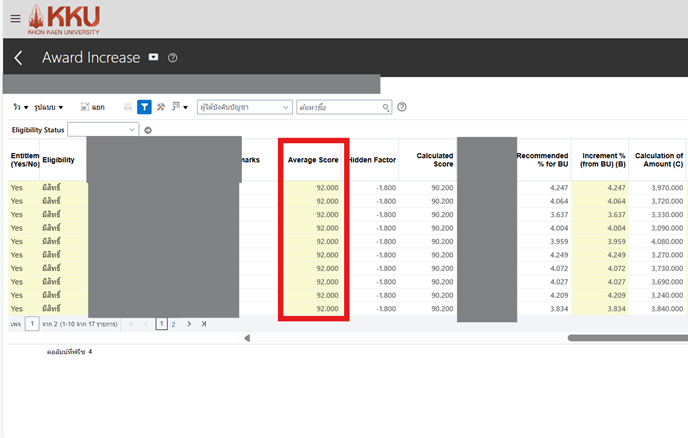Click the Average Score column header

coord(313,160)
